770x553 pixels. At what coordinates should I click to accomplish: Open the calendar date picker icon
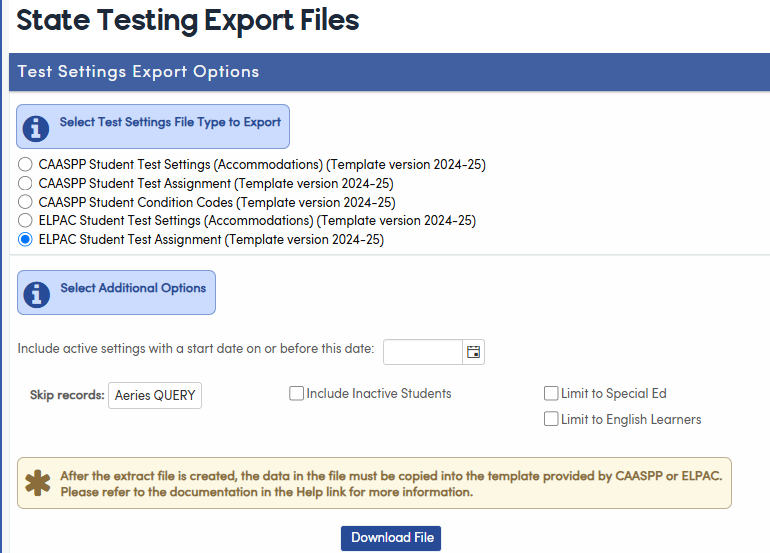473,352
